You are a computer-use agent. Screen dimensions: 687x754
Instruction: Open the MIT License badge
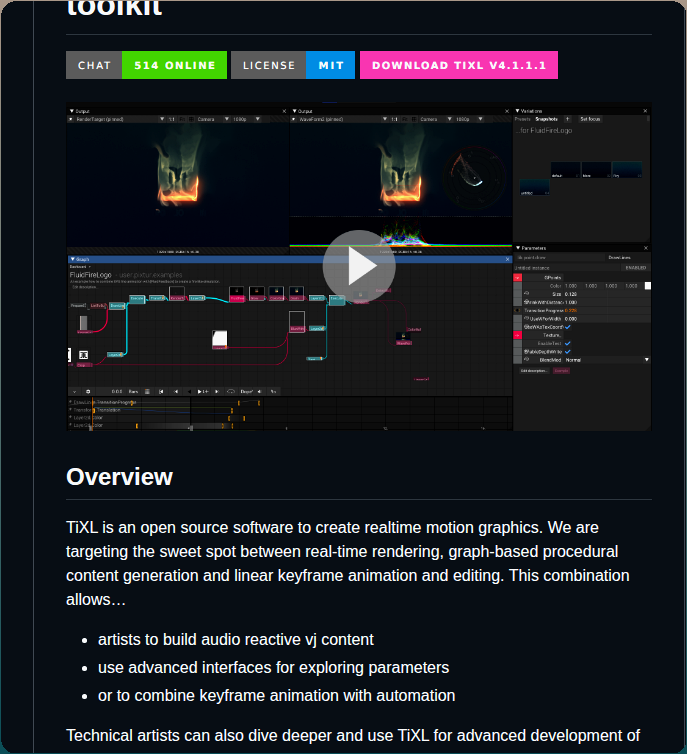tap(293, 65)
